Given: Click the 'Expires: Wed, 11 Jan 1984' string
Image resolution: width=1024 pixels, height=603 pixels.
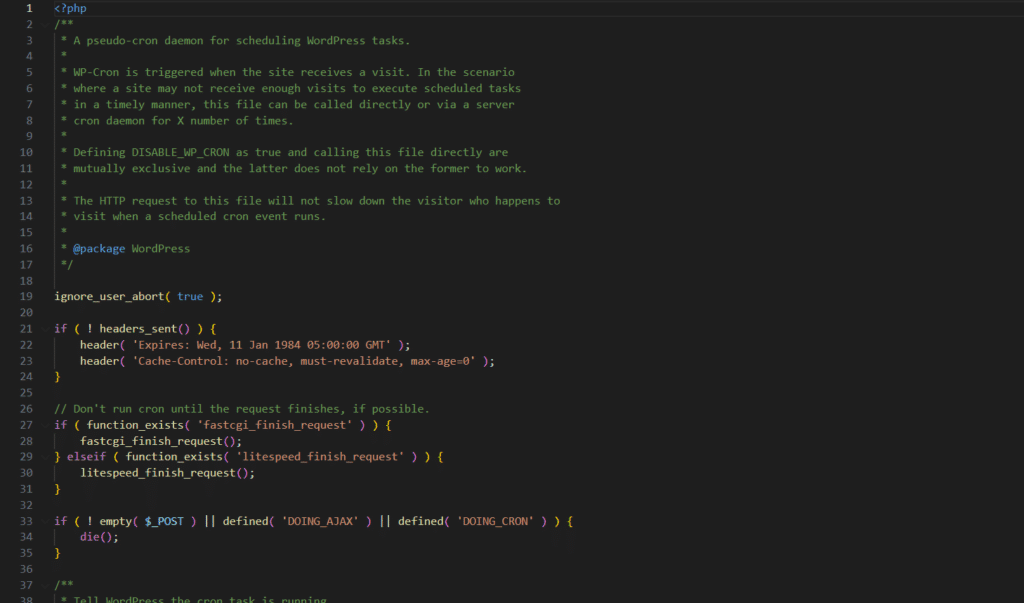Looking at the screenshot, I should click(x=261, y=344).
